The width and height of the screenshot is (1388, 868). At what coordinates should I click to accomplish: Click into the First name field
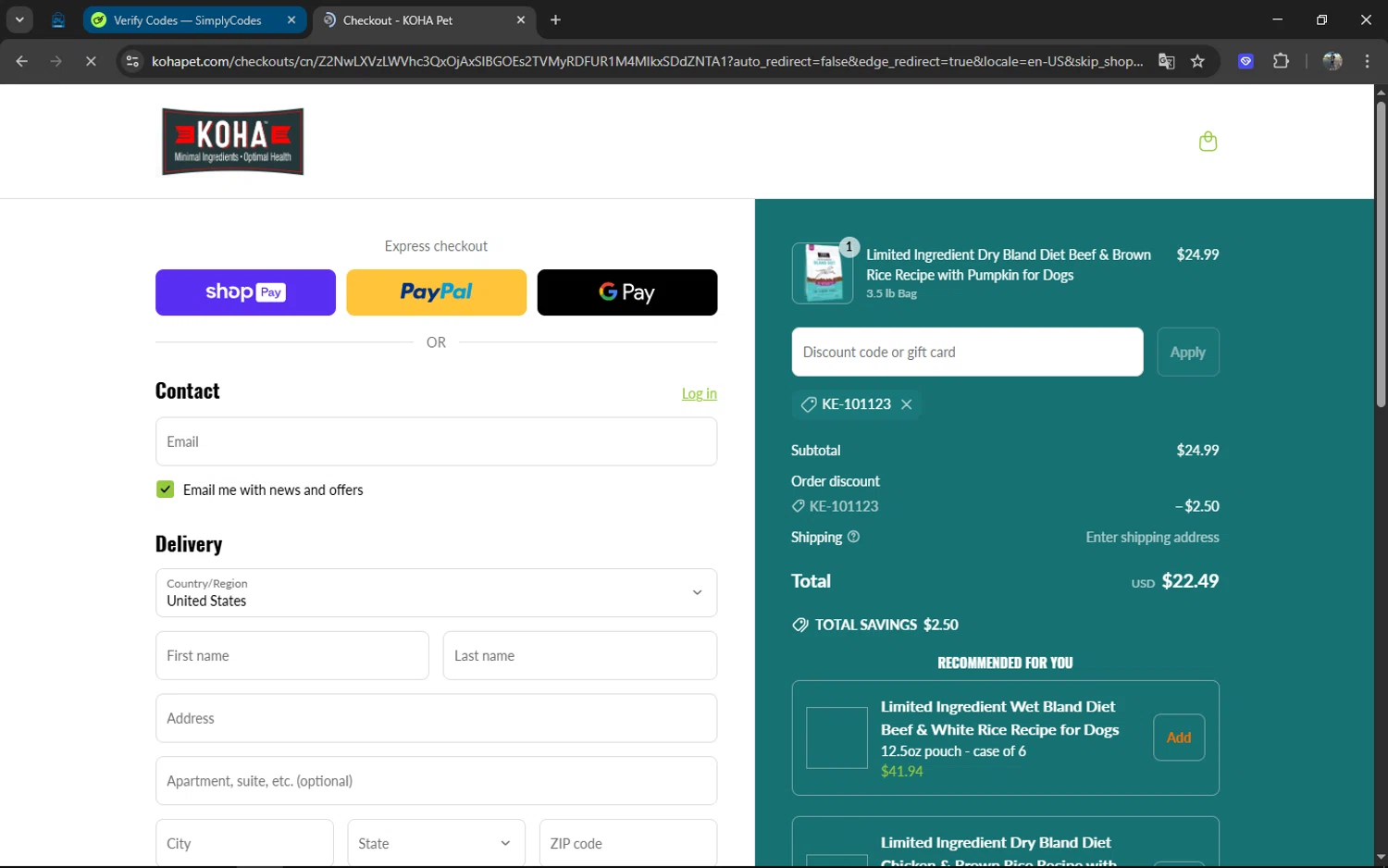(291, 655)
